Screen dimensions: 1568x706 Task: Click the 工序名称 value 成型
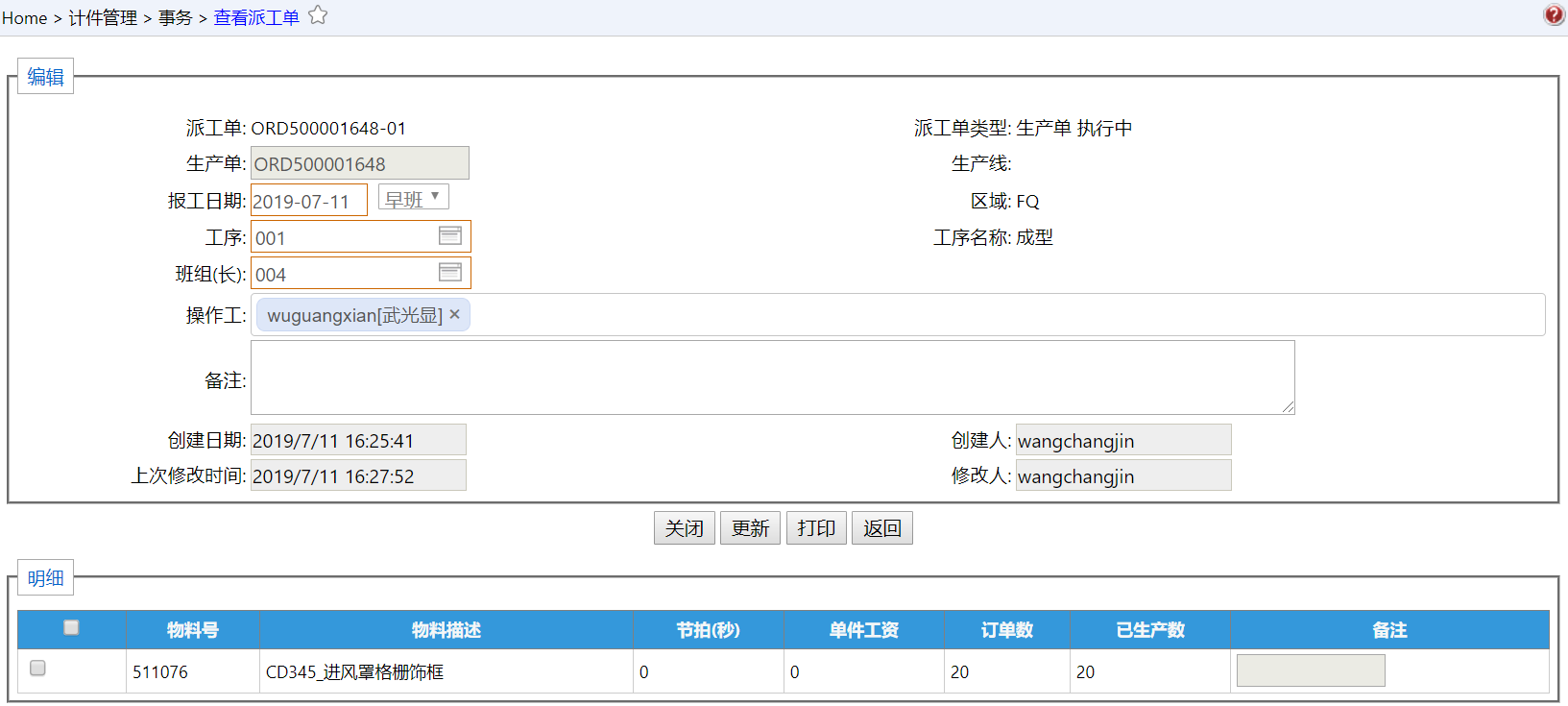(x=1034, y=237)
